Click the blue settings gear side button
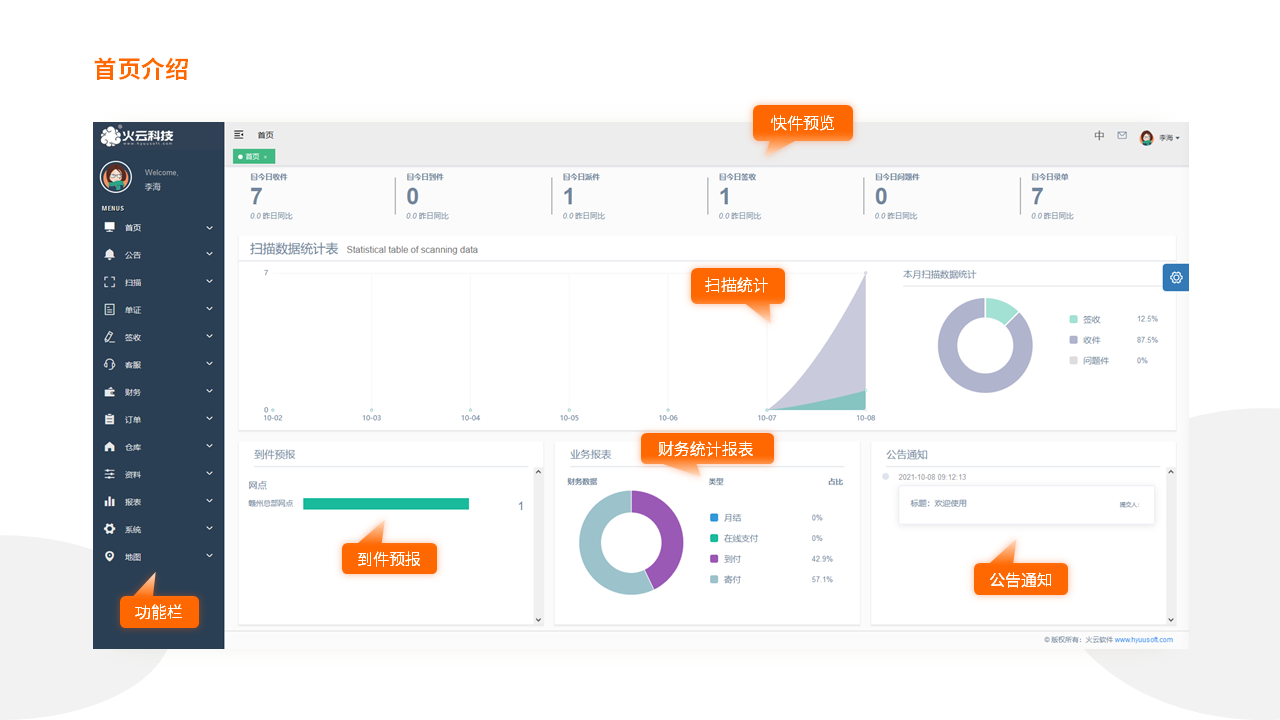1280x720 pixels. click(x=1176, y=278)
